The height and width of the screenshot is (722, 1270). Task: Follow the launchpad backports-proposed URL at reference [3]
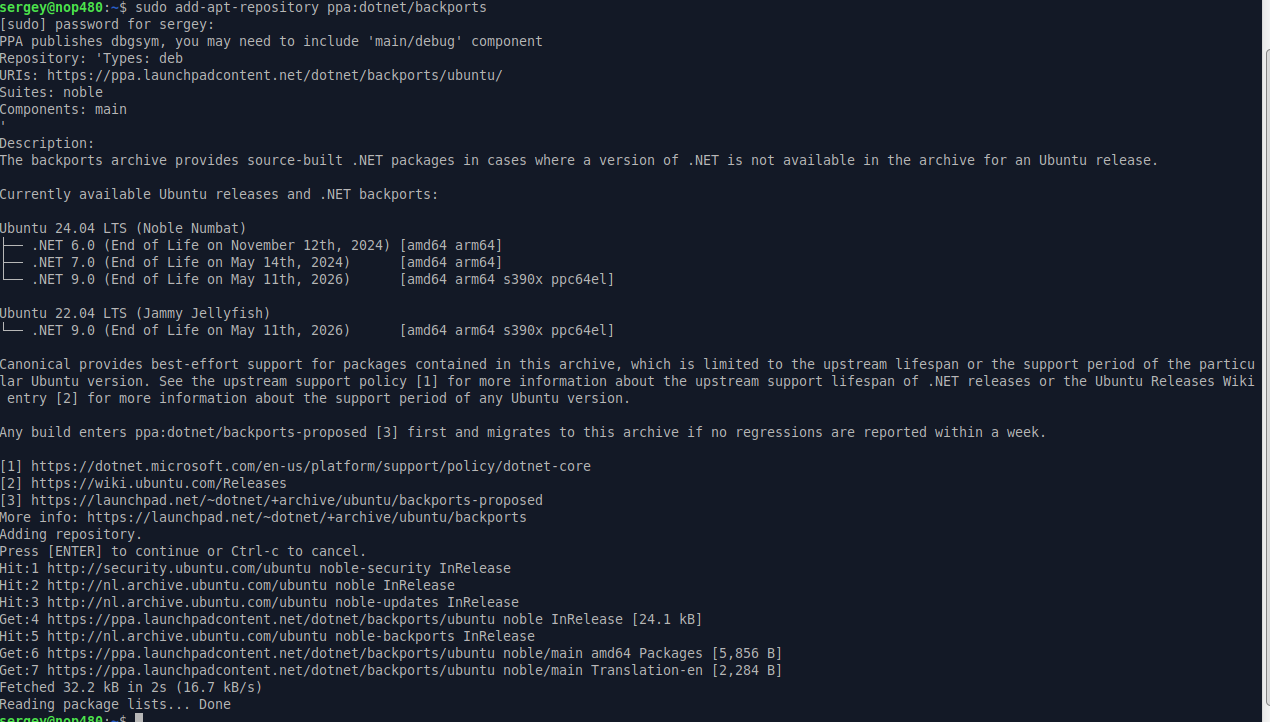point(287,500)
